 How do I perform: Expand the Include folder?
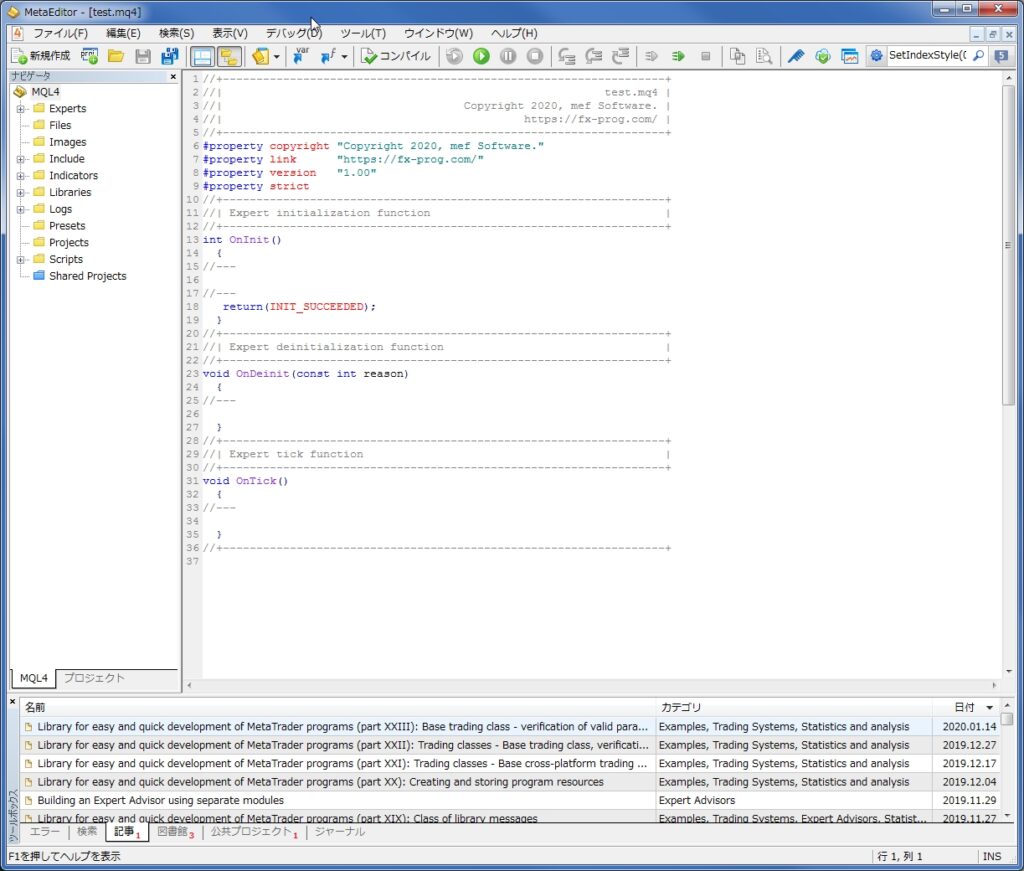click(x=20, y=159)
